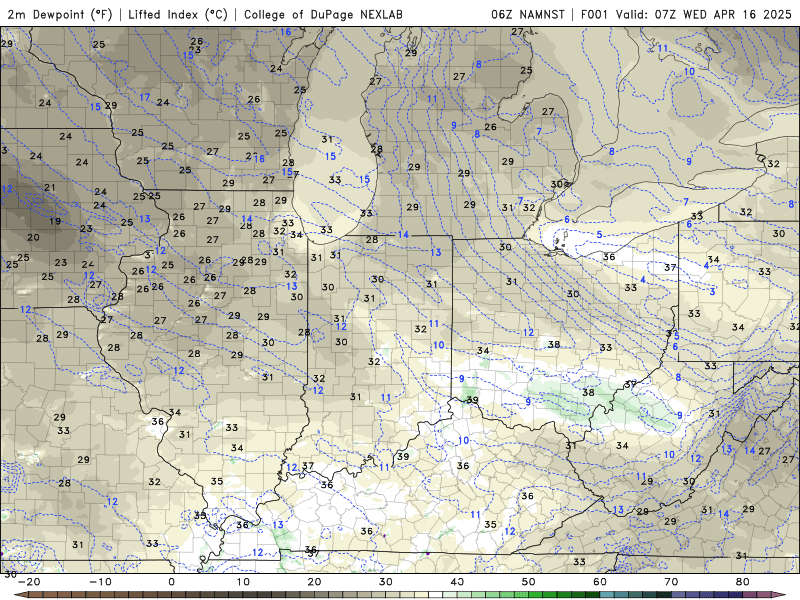Click the '80' label on the color scale
800x600 pixels.
(x=743, y=582)
